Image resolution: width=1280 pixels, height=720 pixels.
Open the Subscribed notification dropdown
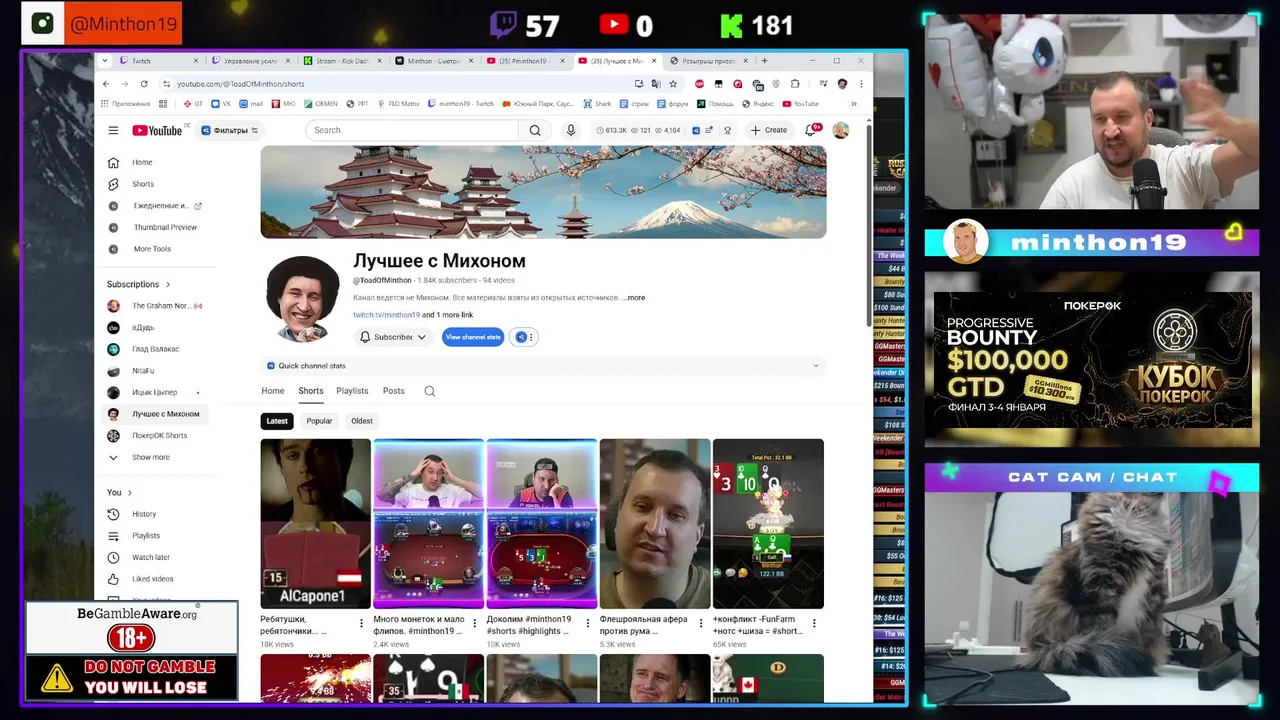pyautogui.click(x=394, y=337)
